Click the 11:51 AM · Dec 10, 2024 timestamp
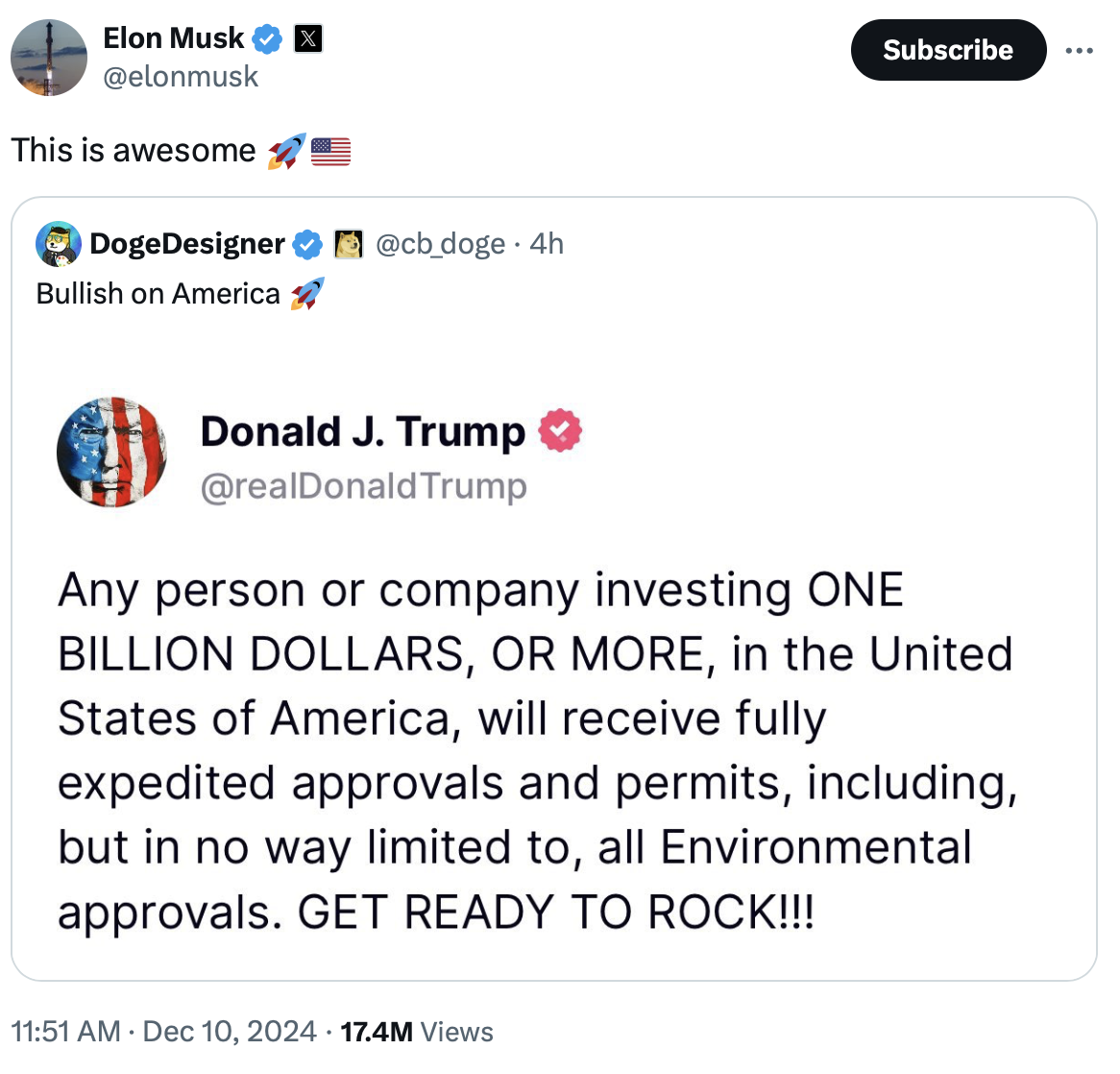1120x1074 pixels. tap(163, 1032)
